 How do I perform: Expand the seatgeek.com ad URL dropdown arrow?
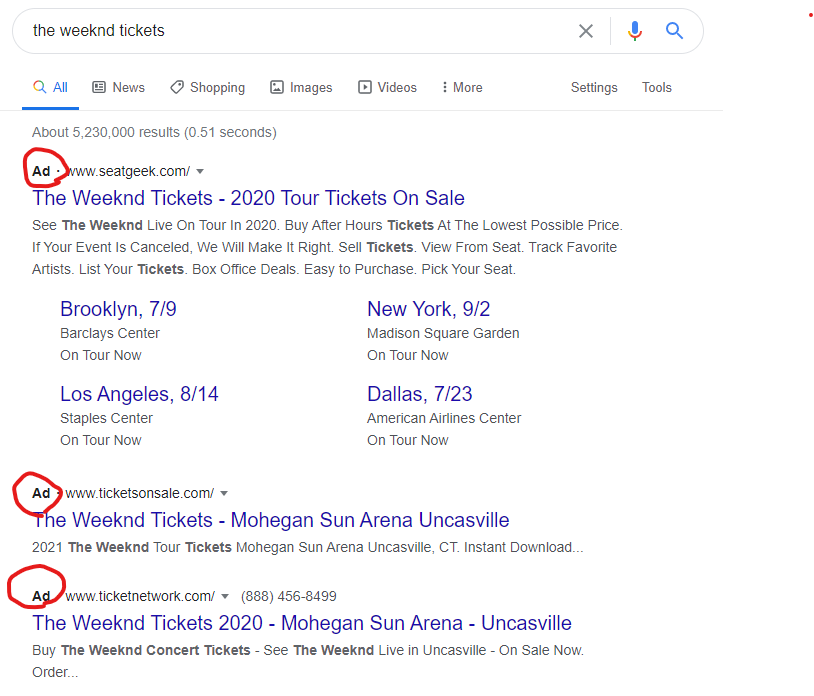200,171
